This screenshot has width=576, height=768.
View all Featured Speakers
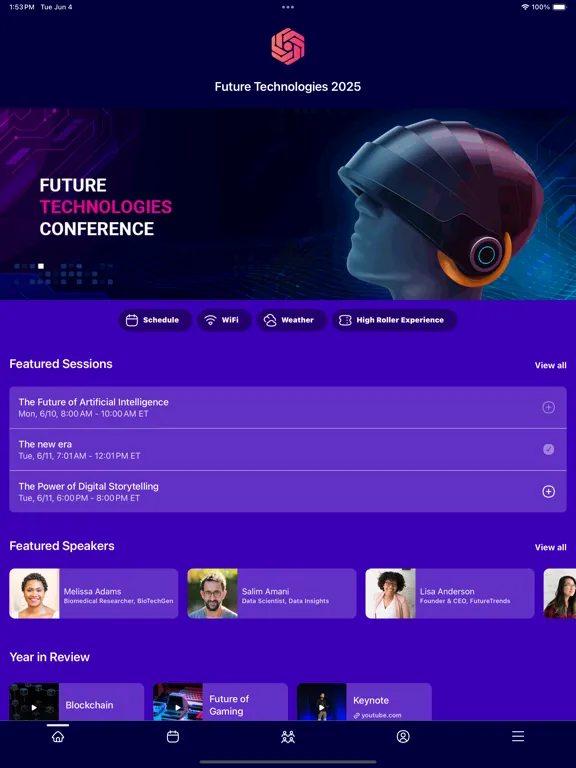click(551, 548)
